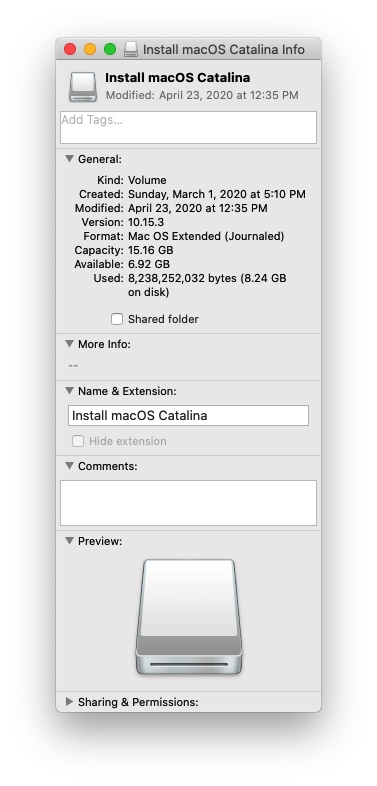
Task: Click the Modified line under the header title
Action: click(x=202, y=95)
